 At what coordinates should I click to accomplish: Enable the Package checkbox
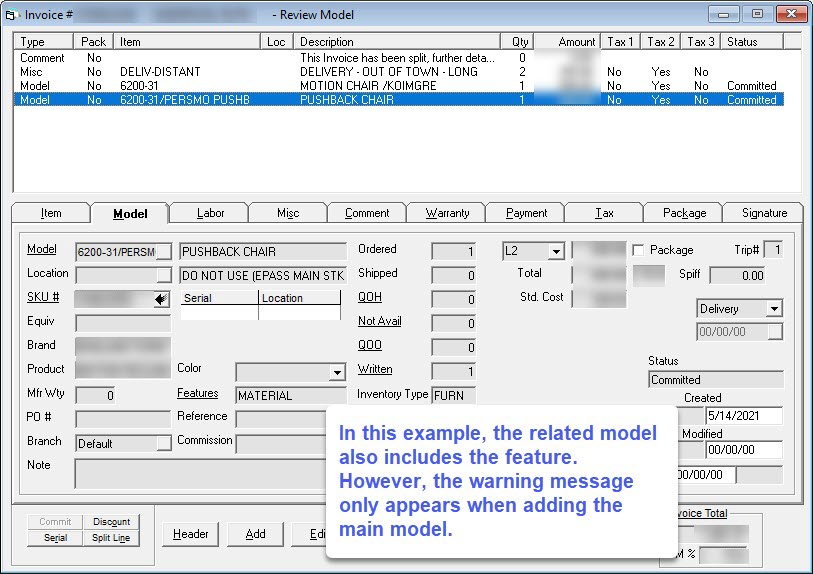[x=638, y=250]
